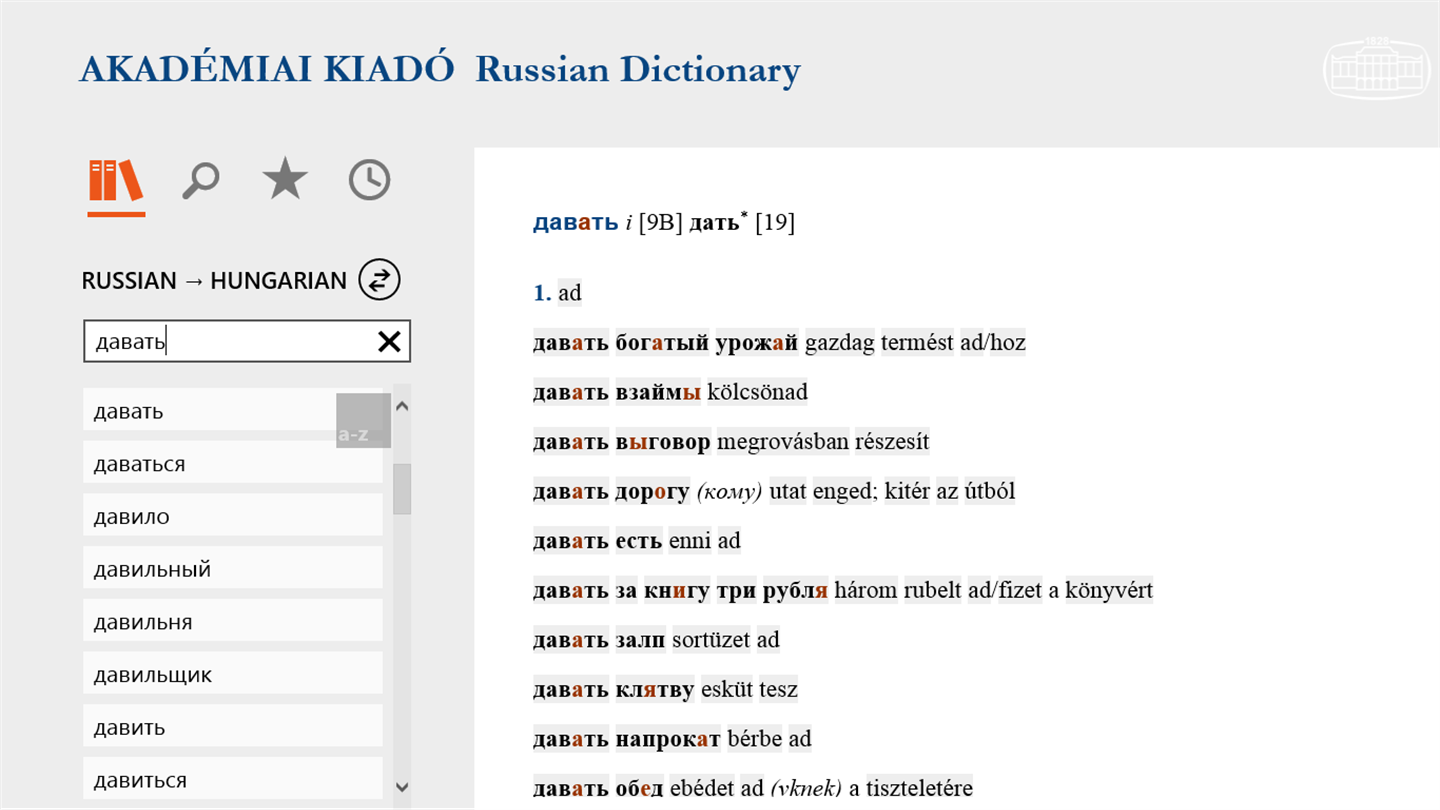The image size is (1440, 810).
Task: Click 'enni' in the давать есть line
Action: (x=689, y=541)
